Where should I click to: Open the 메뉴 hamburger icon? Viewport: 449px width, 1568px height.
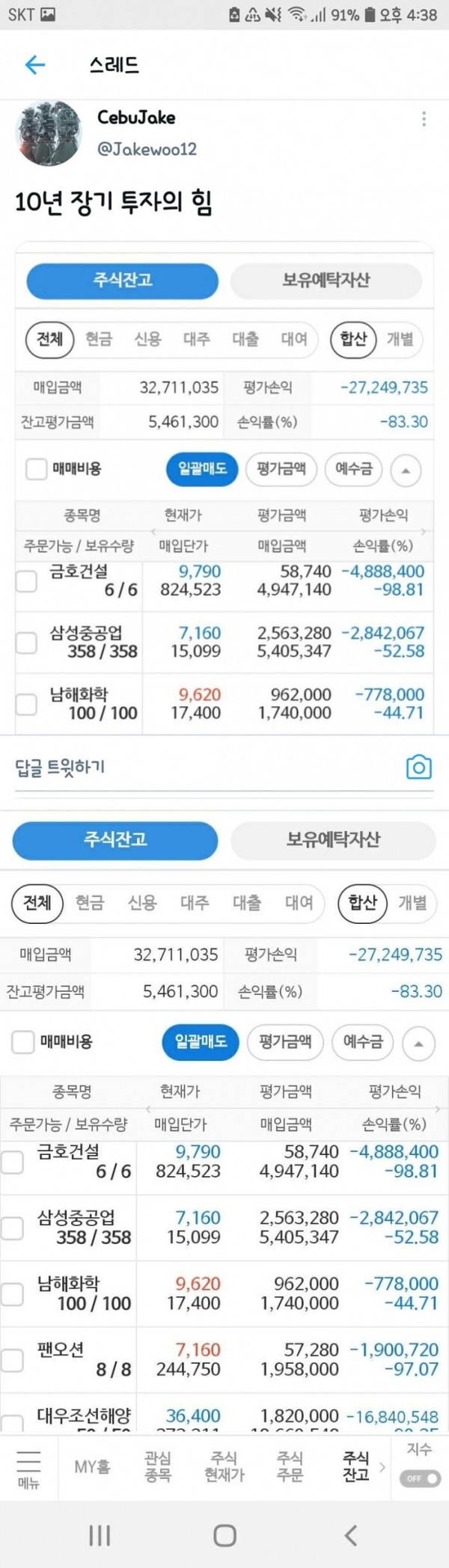(28, 1469)
